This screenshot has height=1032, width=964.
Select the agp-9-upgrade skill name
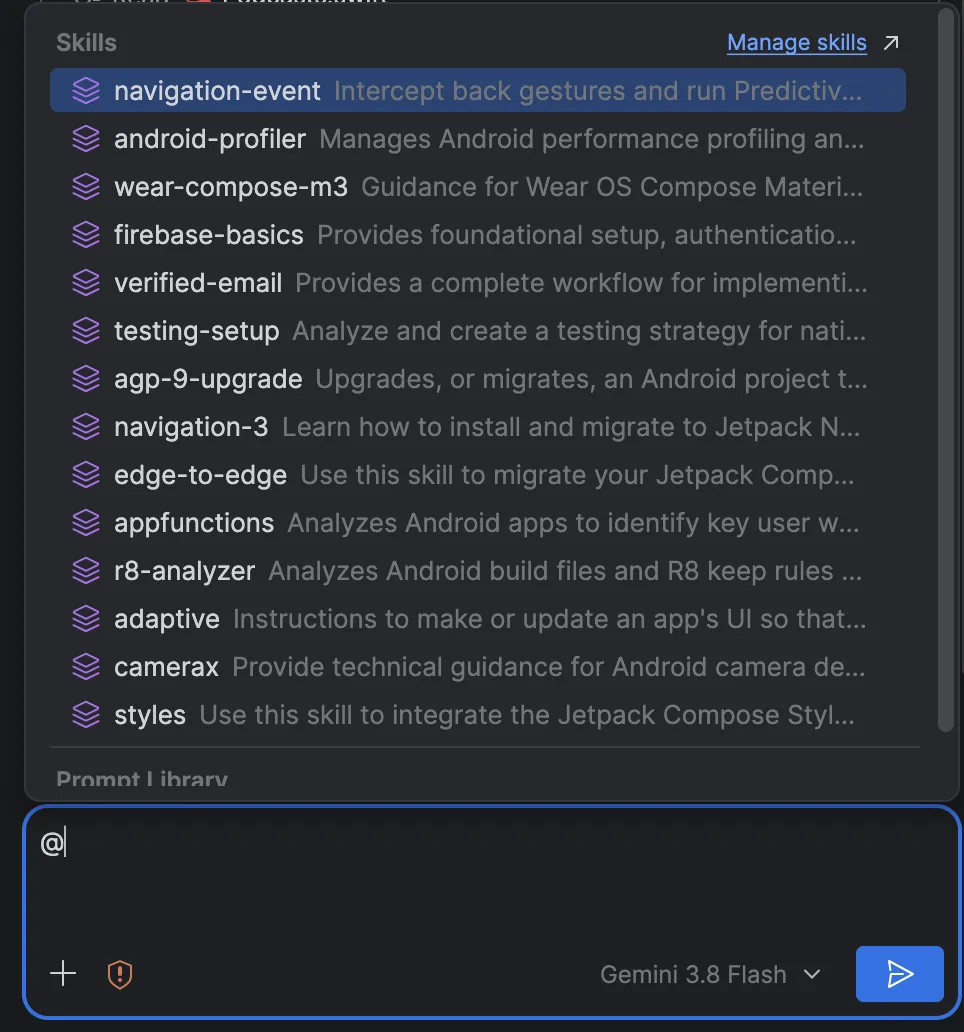208,379
